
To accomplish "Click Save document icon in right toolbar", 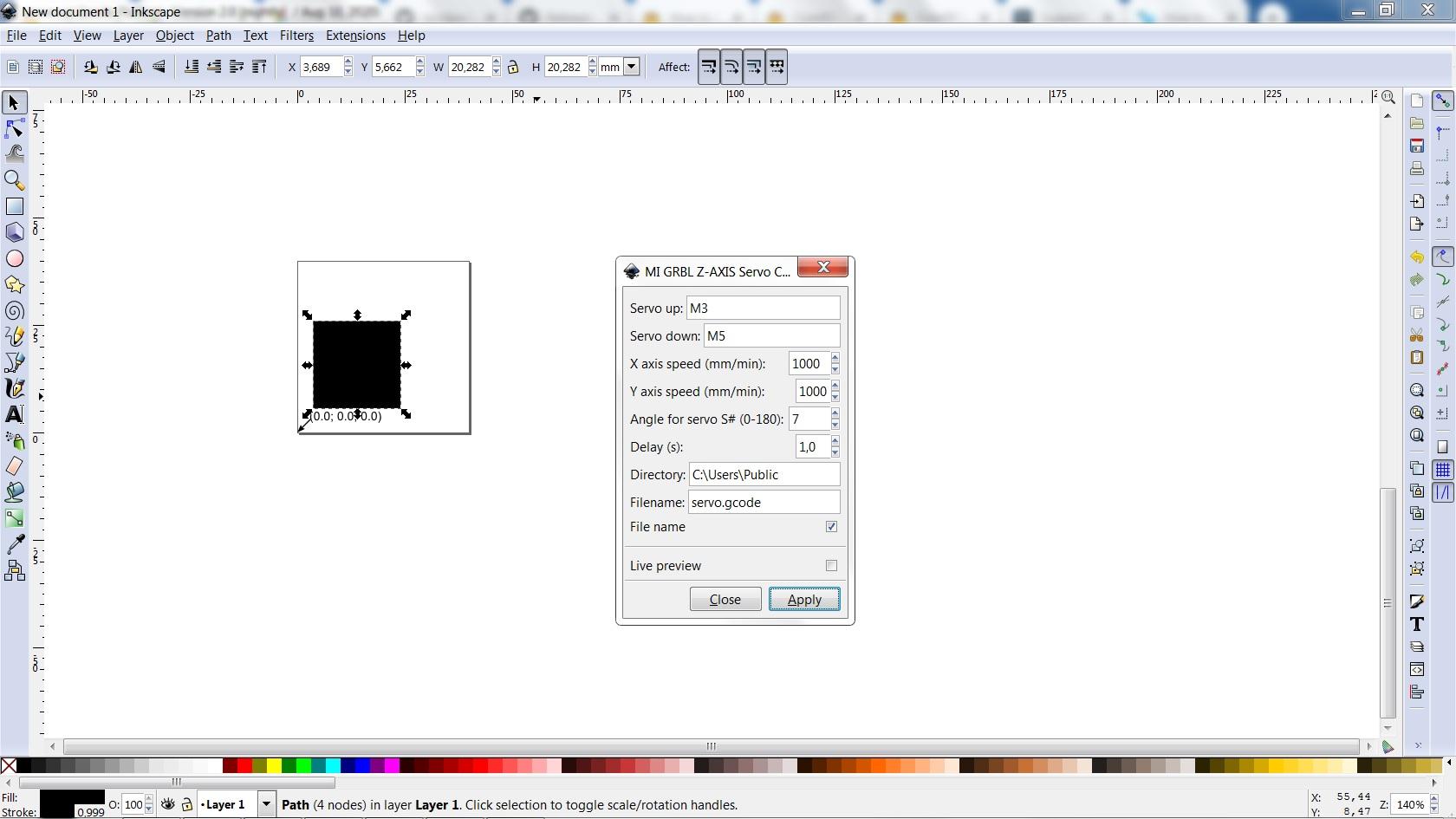I will tap(1417, 146).
